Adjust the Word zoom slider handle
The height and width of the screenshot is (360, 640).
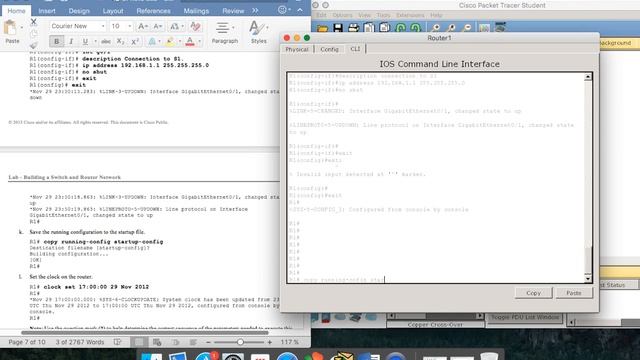pyautogui.click(x=240, y=342)
